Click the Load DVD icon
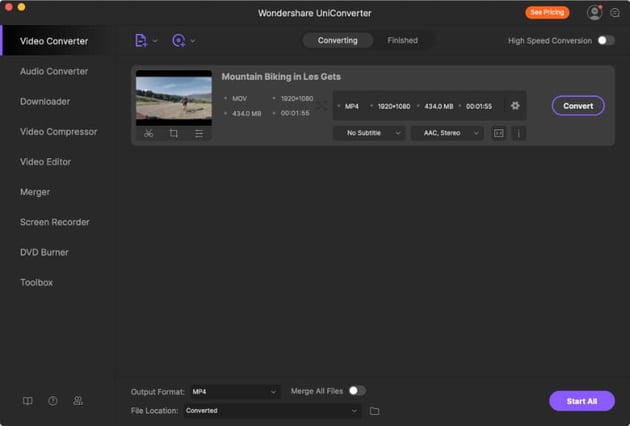 tap(178, 41)
